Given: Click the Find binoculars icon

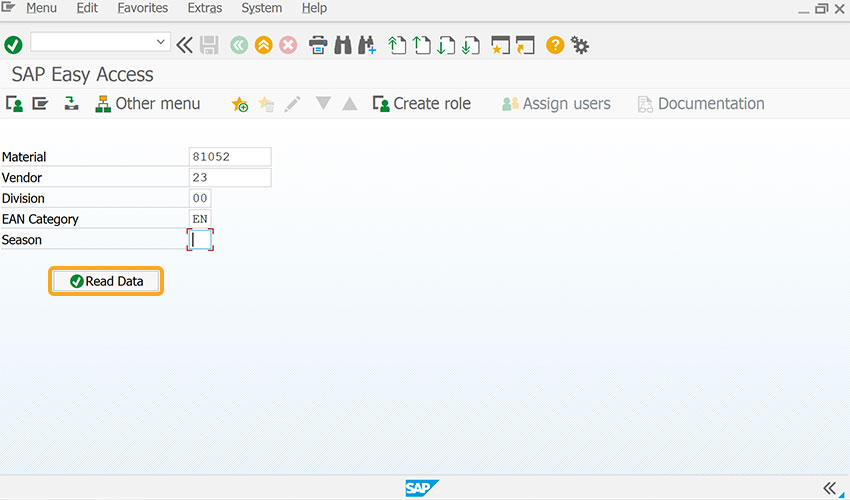Looking at the screenshot, I should tap(343, 45).
